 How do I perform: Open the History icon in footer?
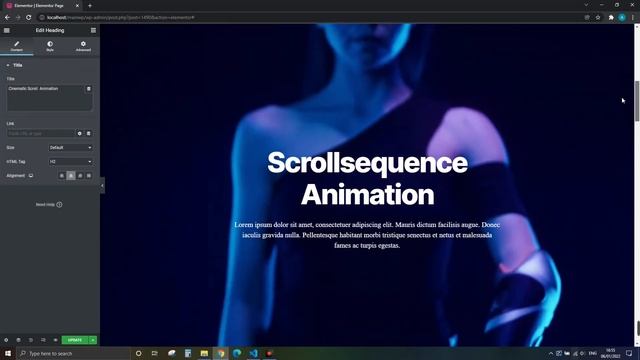(x=31, y=340)
